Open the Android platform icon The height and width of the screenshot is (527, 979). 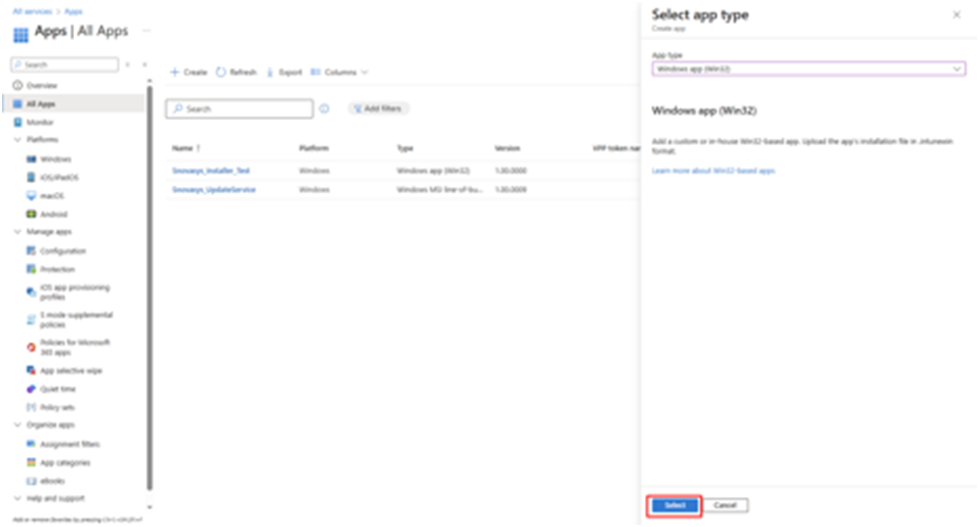pyautogui.click(x=31, y=214)
